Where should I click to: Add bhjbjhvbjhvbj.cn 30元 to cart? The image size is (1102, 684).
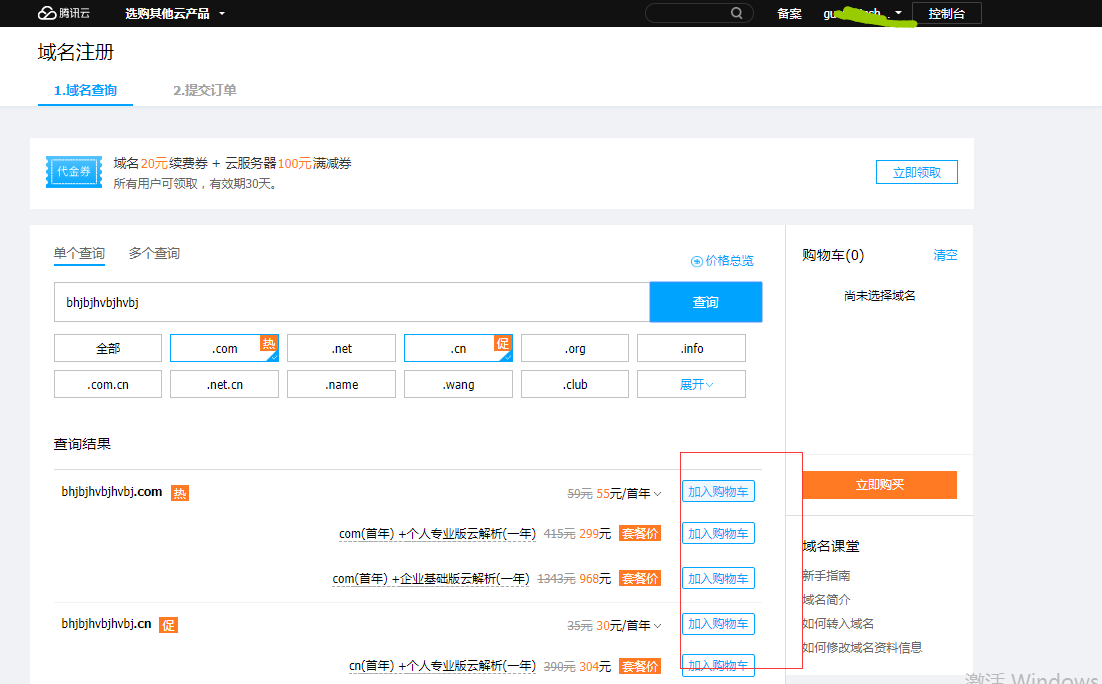tap(718, 624)
